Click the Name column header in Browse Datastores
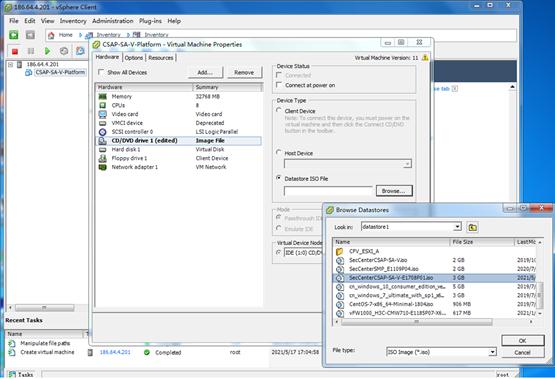 (x=391, y=242)
